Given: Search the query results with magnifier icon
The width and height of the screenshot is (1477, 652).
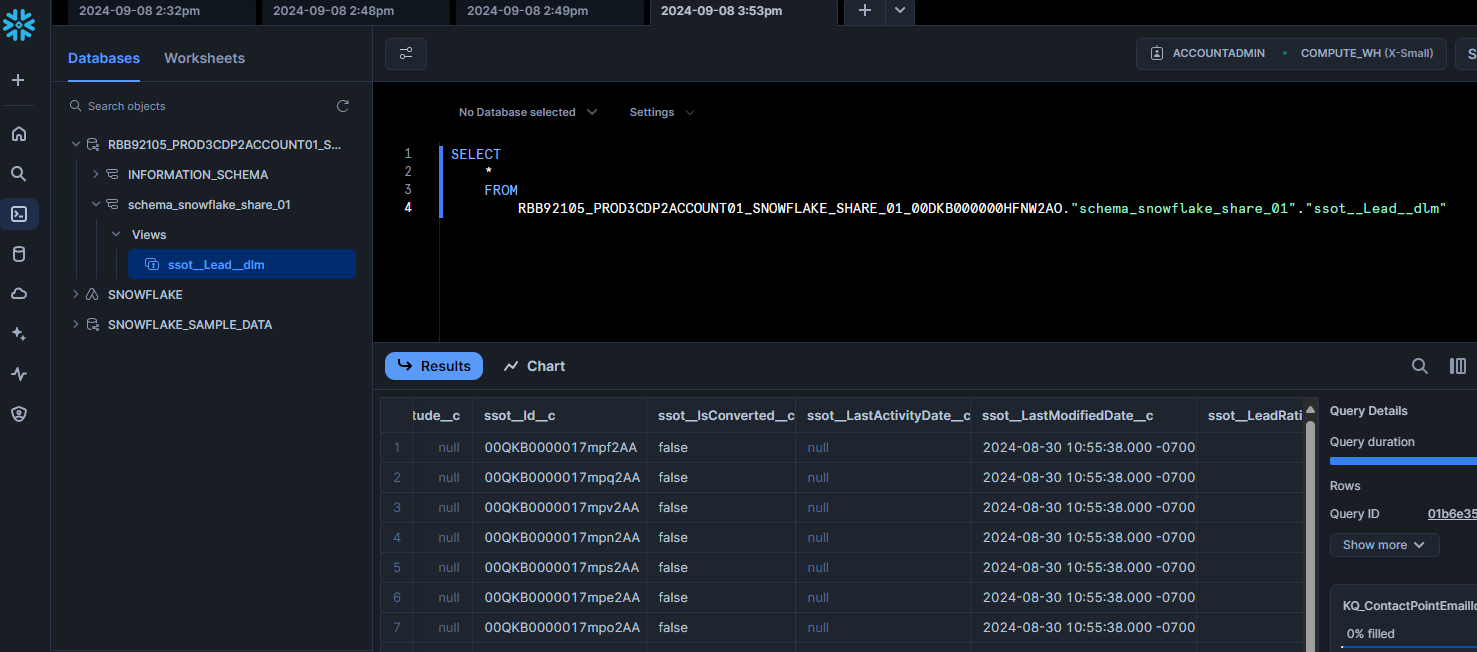Looking at the screenshot, I should click(x=1419, y=366).
